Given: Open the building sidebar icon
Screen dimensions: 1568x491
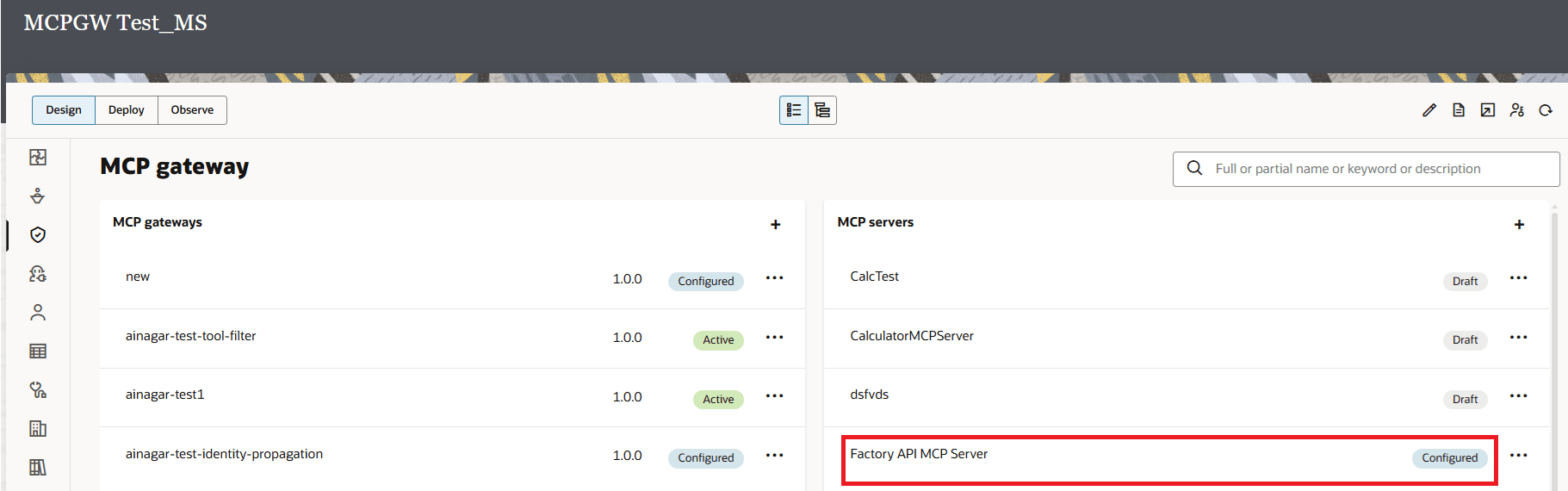Looking at the screenshot, I should (x=38, y=428).
